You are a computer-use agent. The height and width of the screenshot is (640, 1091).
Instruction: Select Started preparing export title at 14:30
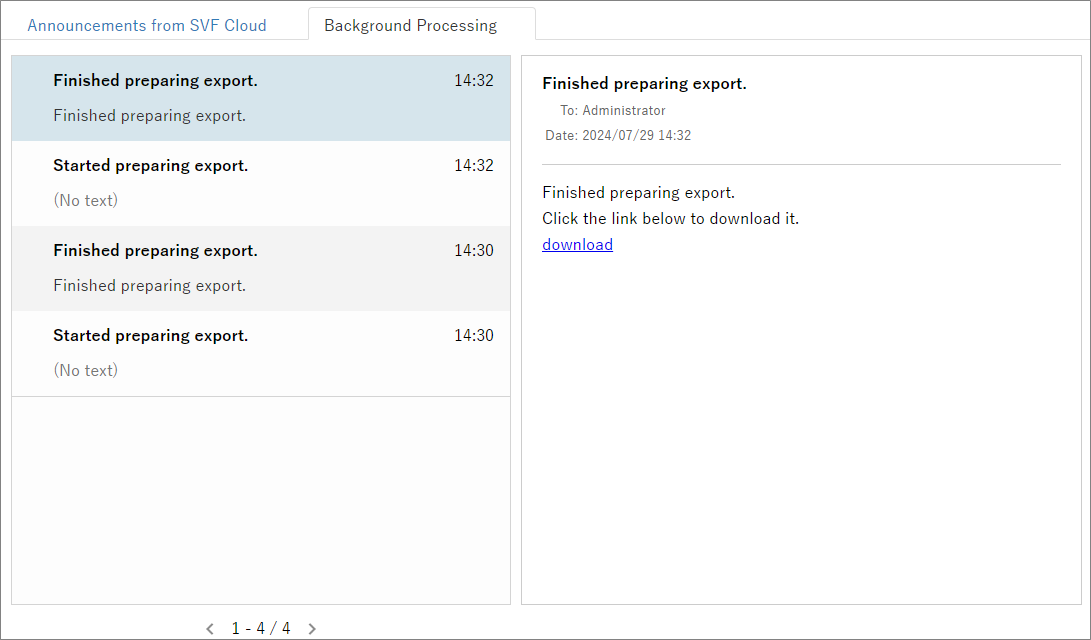pos(150,335)
